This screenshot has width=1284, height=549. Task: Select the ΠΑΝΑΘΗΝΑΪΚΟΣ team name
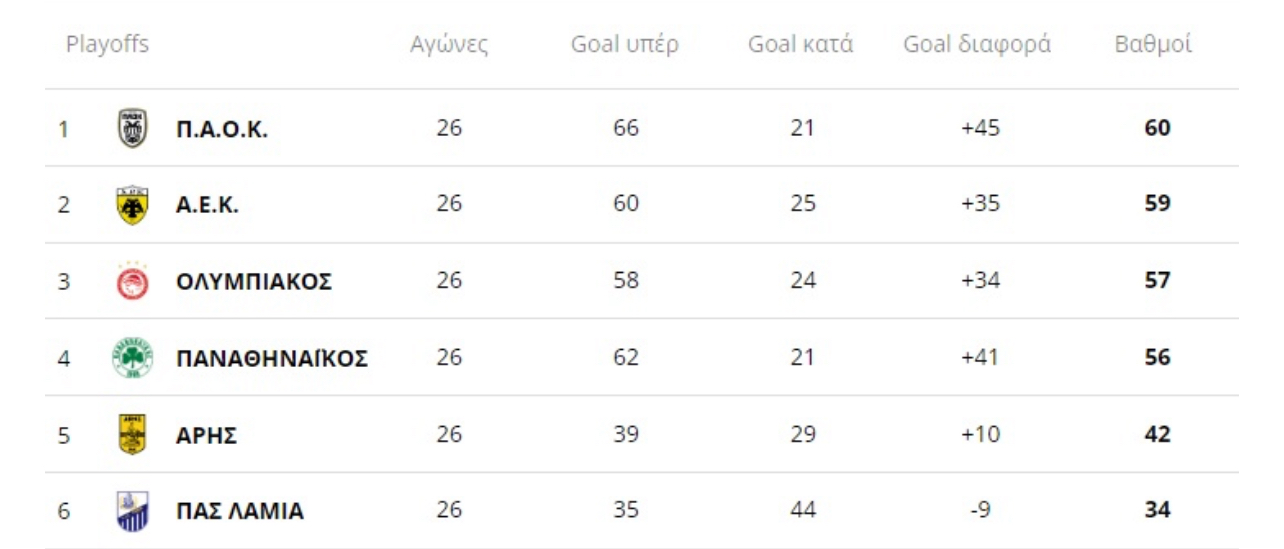pos(272,358)
